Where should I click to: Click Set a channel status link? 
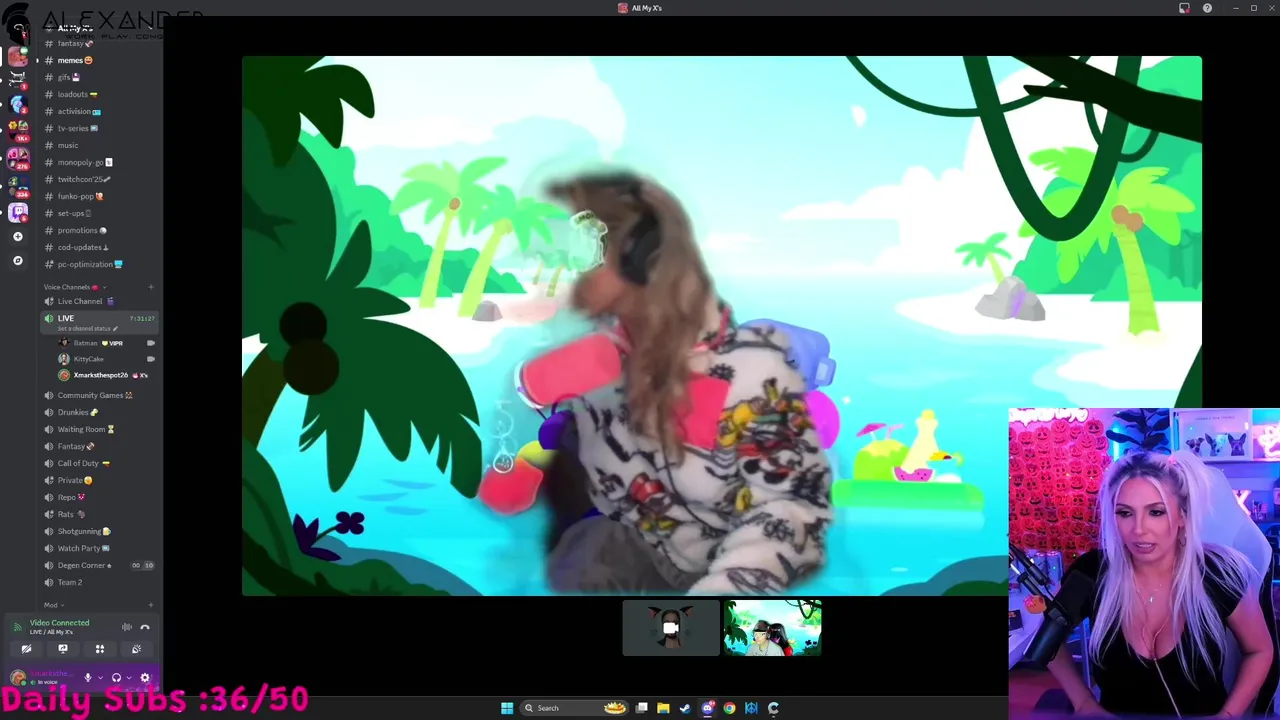tap(88, 329)
